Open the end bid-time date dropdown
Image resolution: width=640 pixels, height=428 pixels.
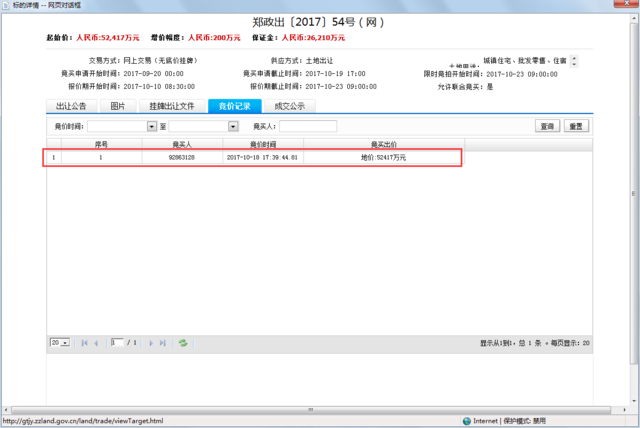pos(233,126)
